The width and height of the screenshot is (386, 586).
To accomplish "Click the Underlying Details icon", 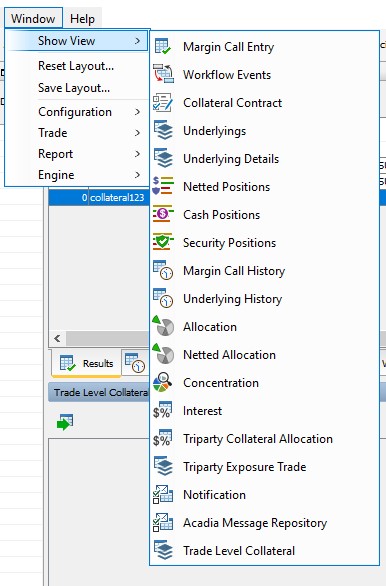I will pos(163,159).
